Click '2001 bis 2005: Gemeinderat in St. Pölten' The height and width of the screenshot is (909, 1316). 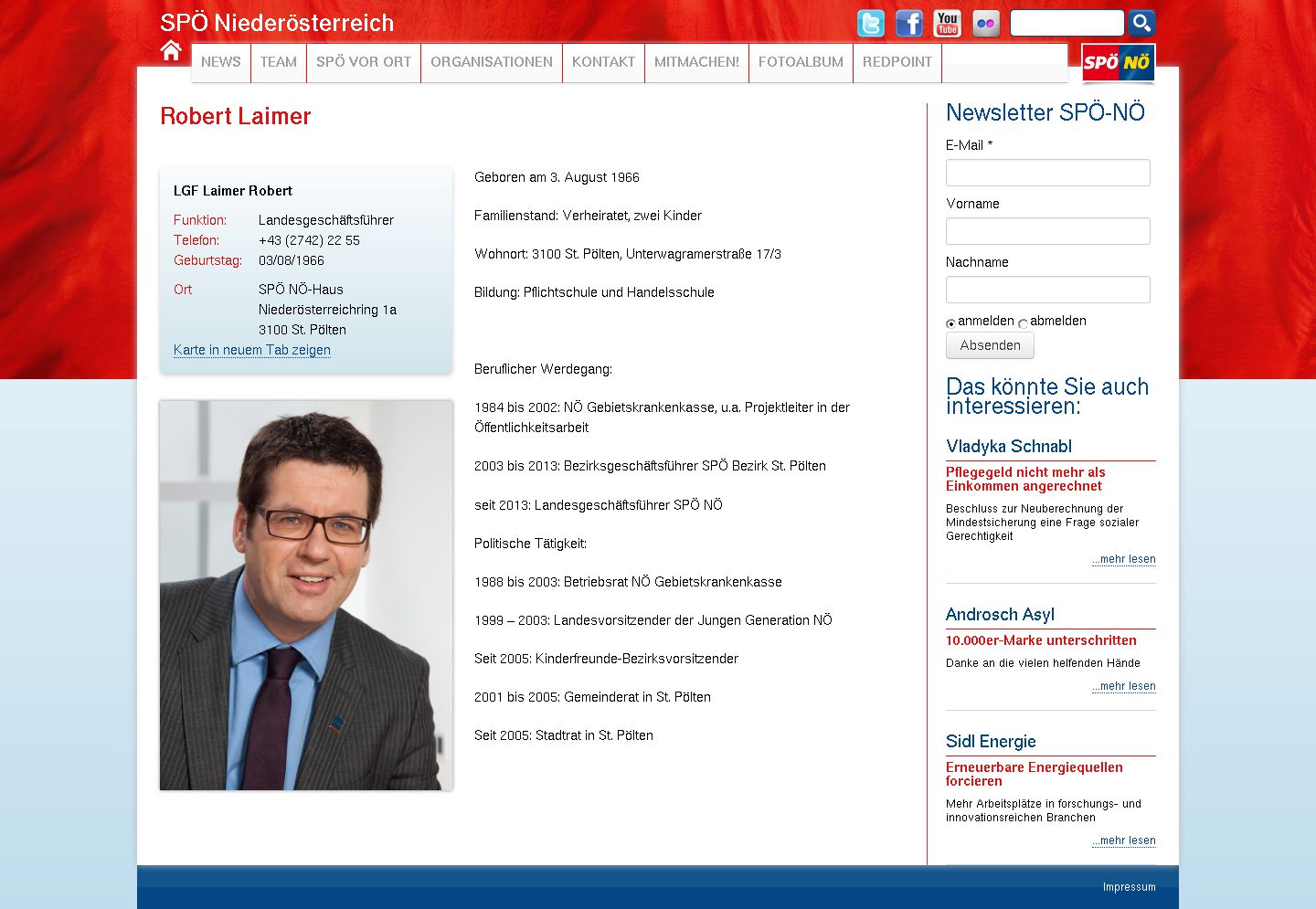(x=592, y=697)
